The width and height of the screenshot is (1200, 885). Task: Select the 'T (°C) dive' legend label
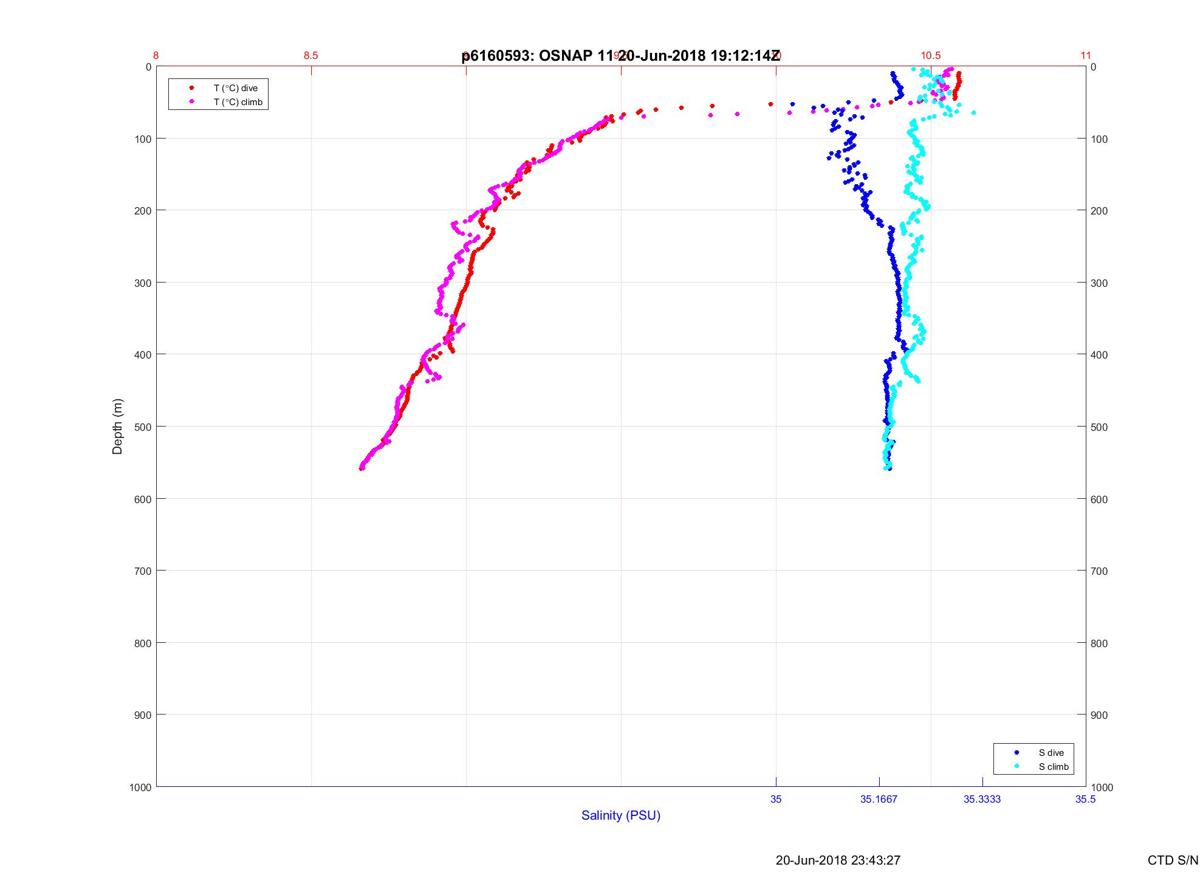[x=235, y=88]
